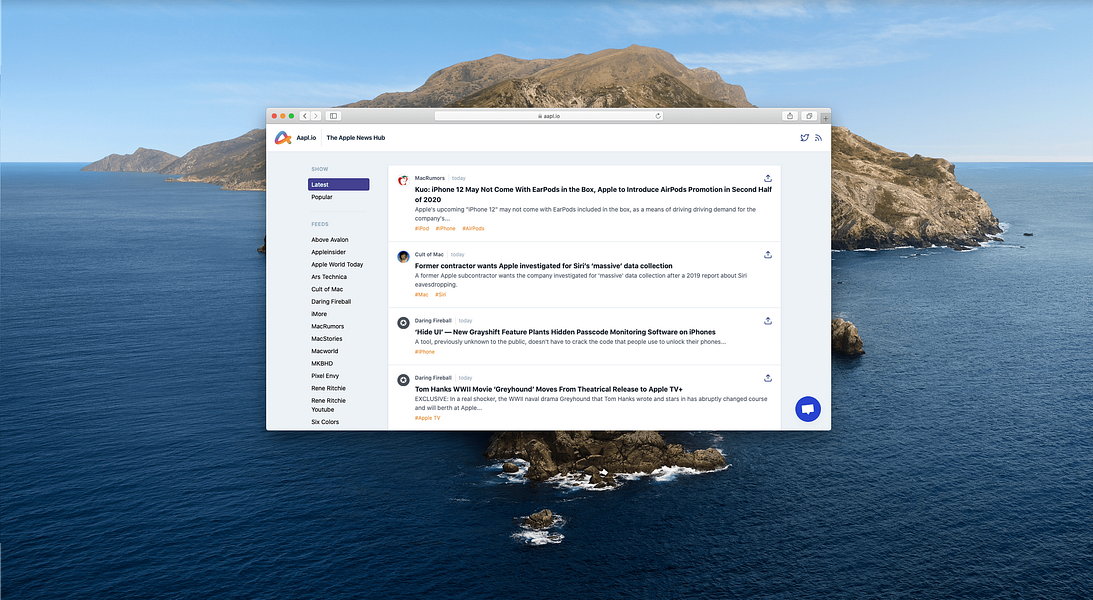The image size is (1093, 600).
Task: Open the Above Avalon feed
Action: coord(330,240)
